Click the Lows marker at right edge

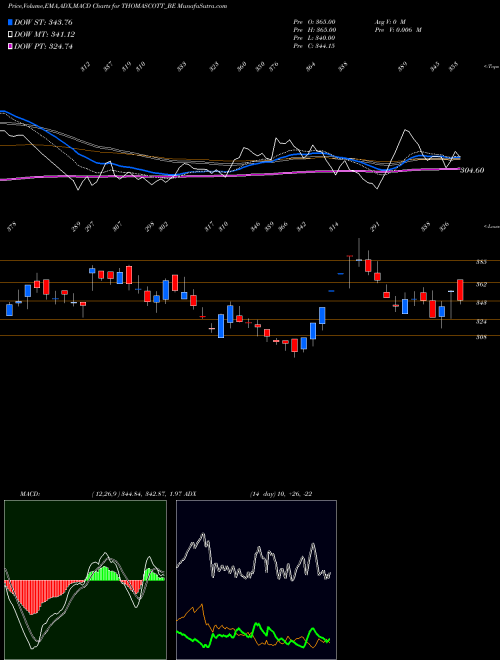pos(491,227)
